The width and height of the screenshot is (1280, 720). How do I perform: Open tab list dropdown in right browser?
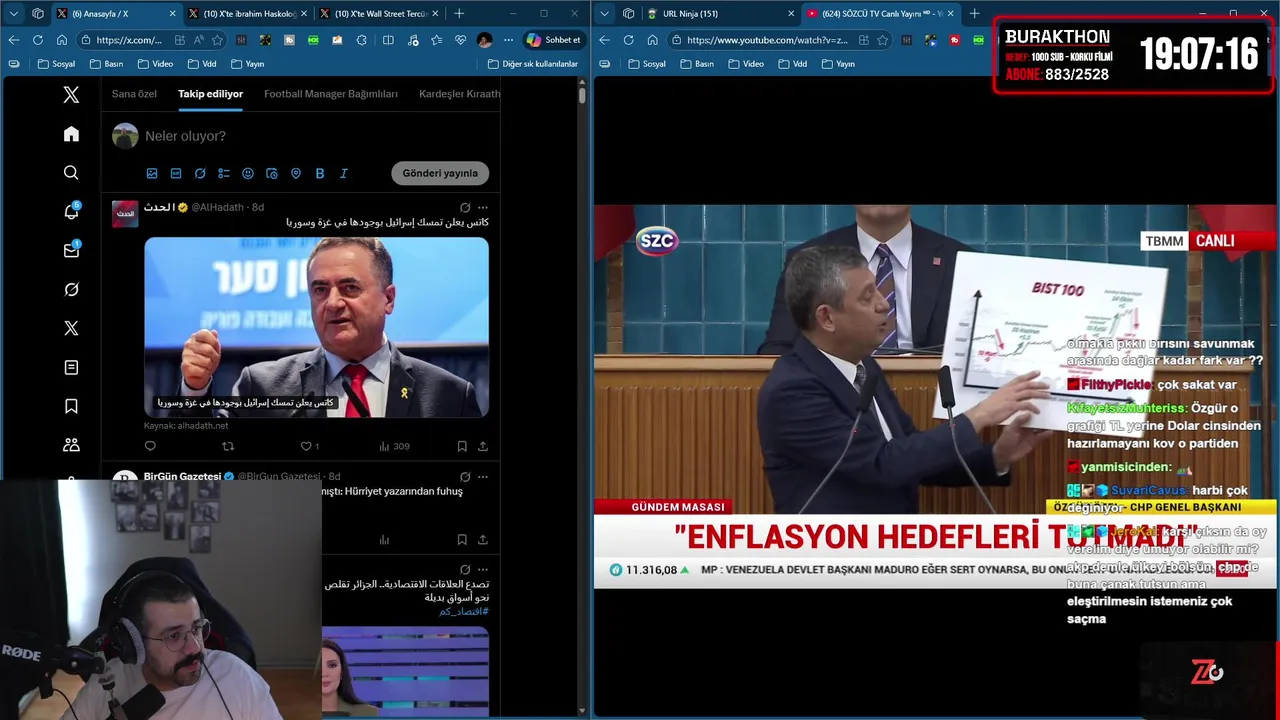pos(604,14)
